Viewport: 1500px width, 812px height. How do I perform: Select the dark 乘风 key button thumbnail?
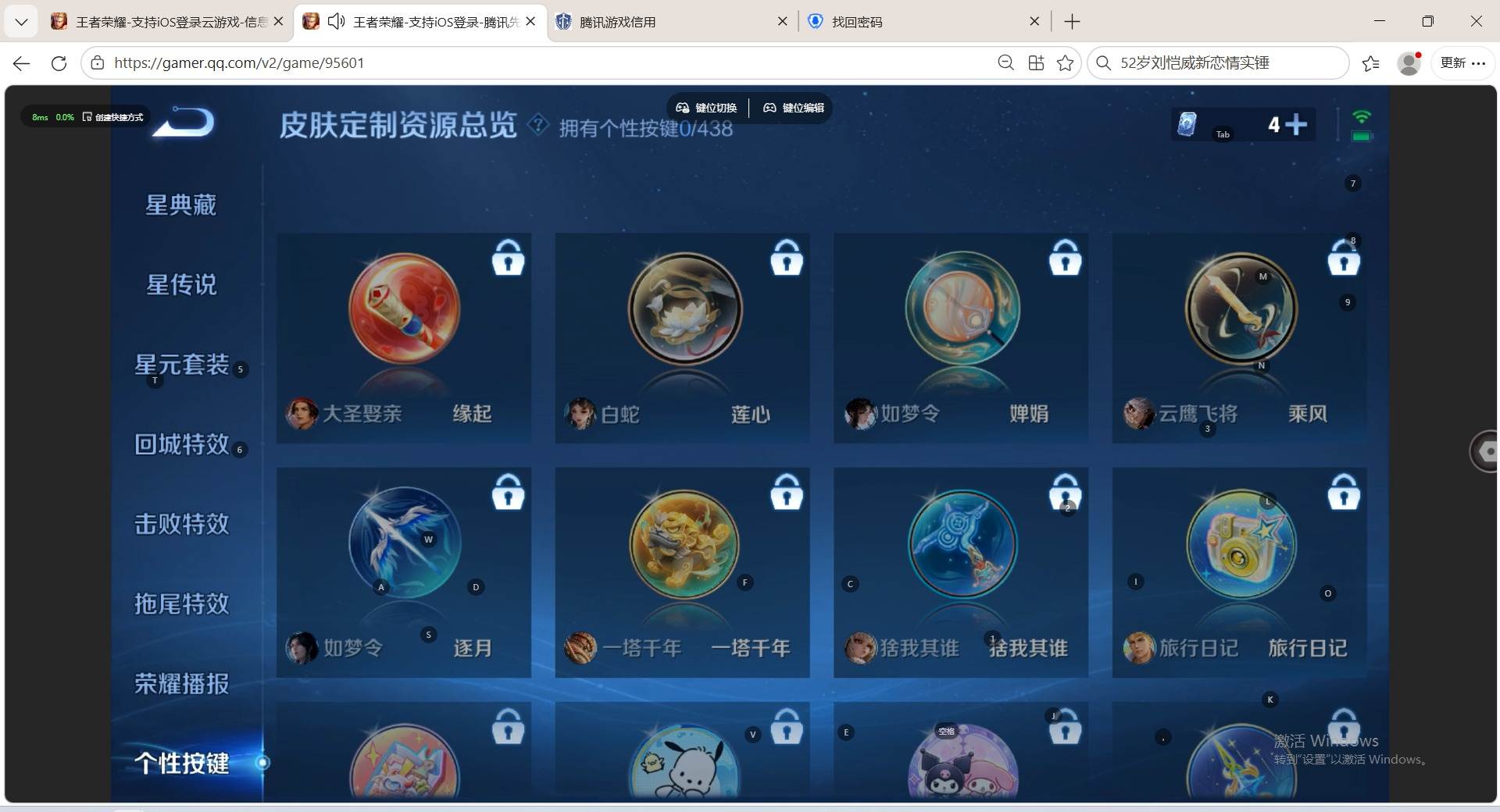1241,308
